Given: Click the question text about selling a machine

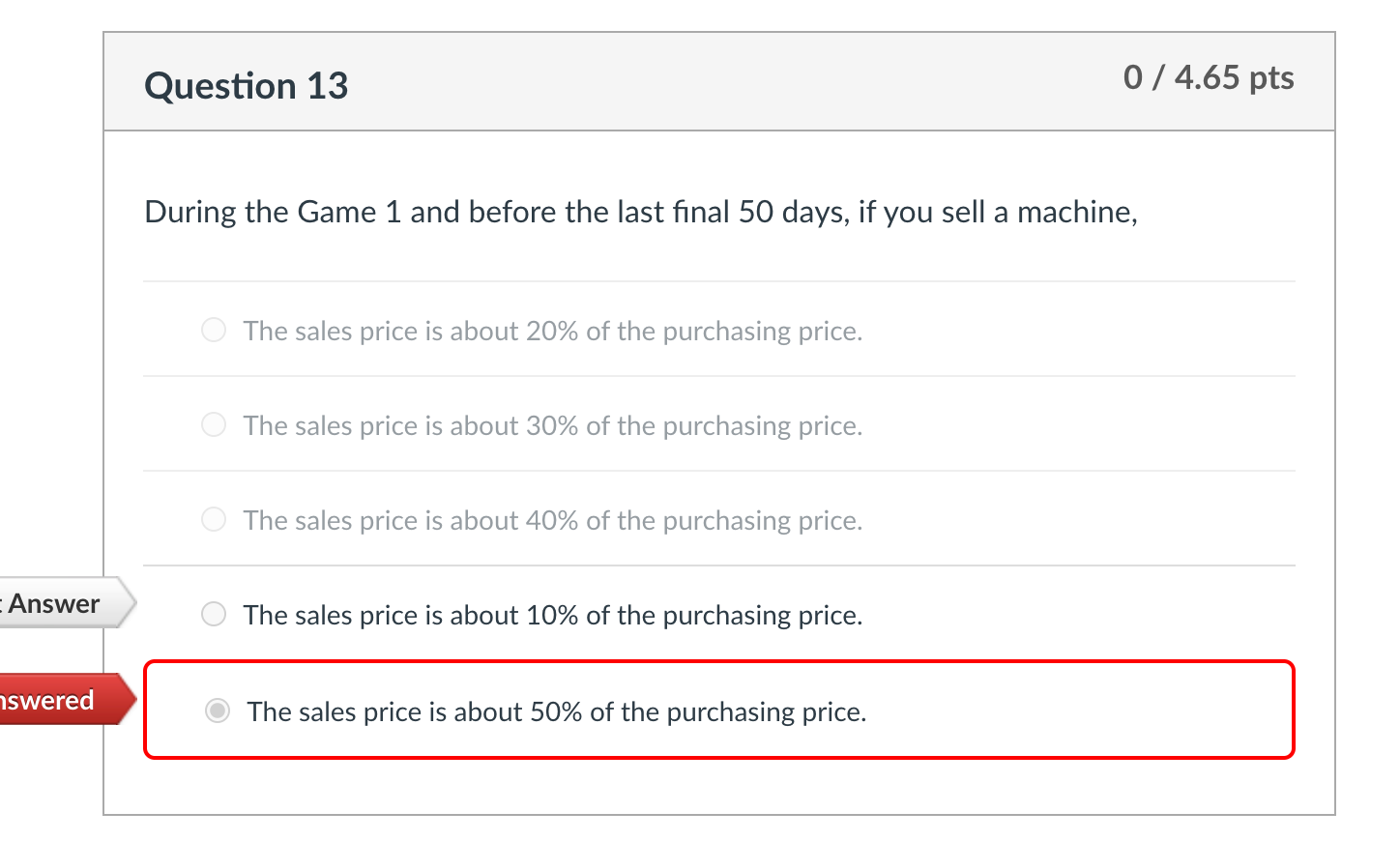Looking at the screenshot, I should click(x=640, y=212).
